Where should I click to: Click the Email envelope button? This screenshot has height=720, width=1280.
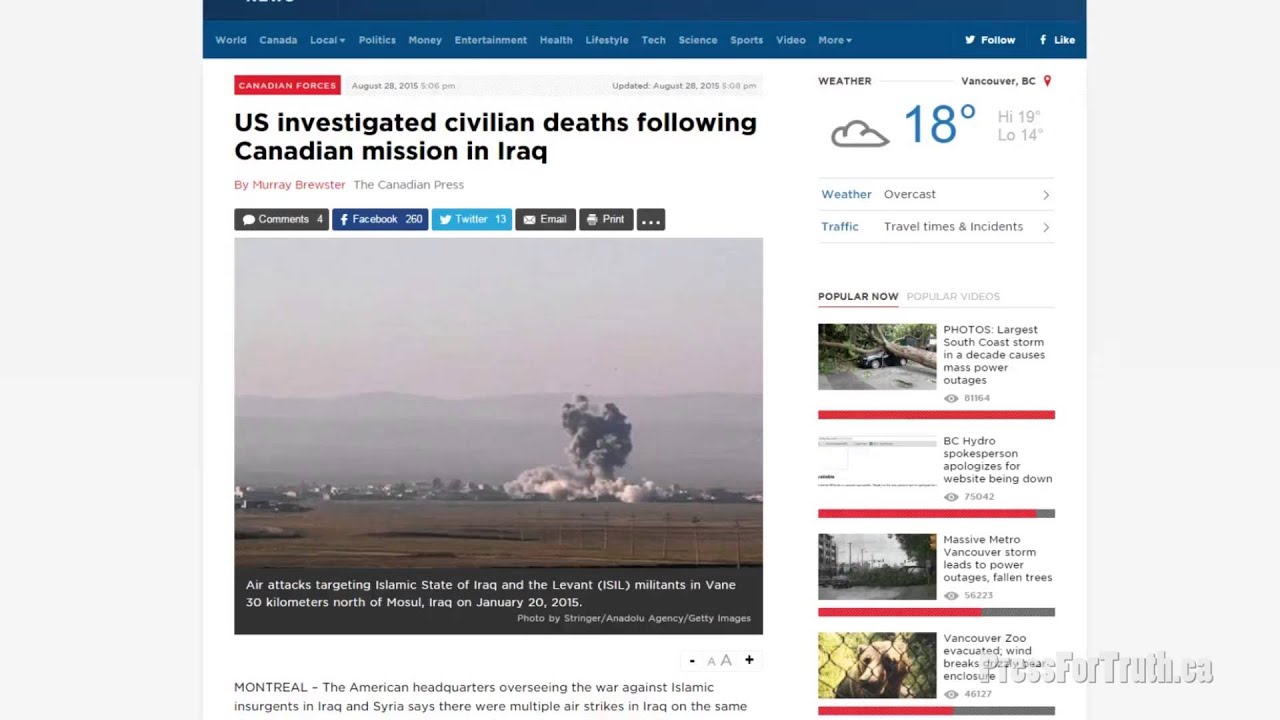[x=545, y=219]
